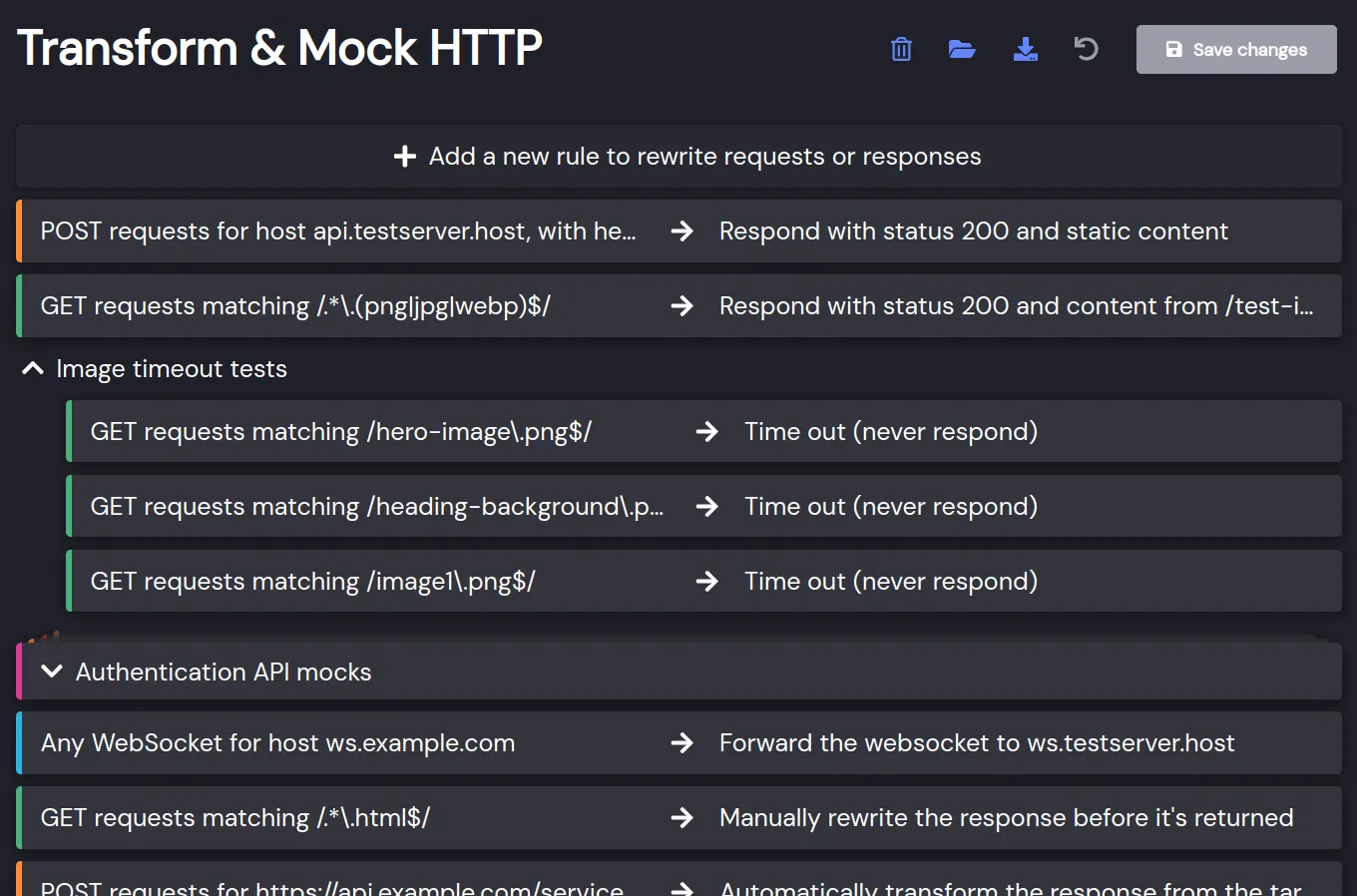This screenshot has width=1357, height=896.
Task: Click the arrow icon in hero-image rule
Action: tap(707, 432)
